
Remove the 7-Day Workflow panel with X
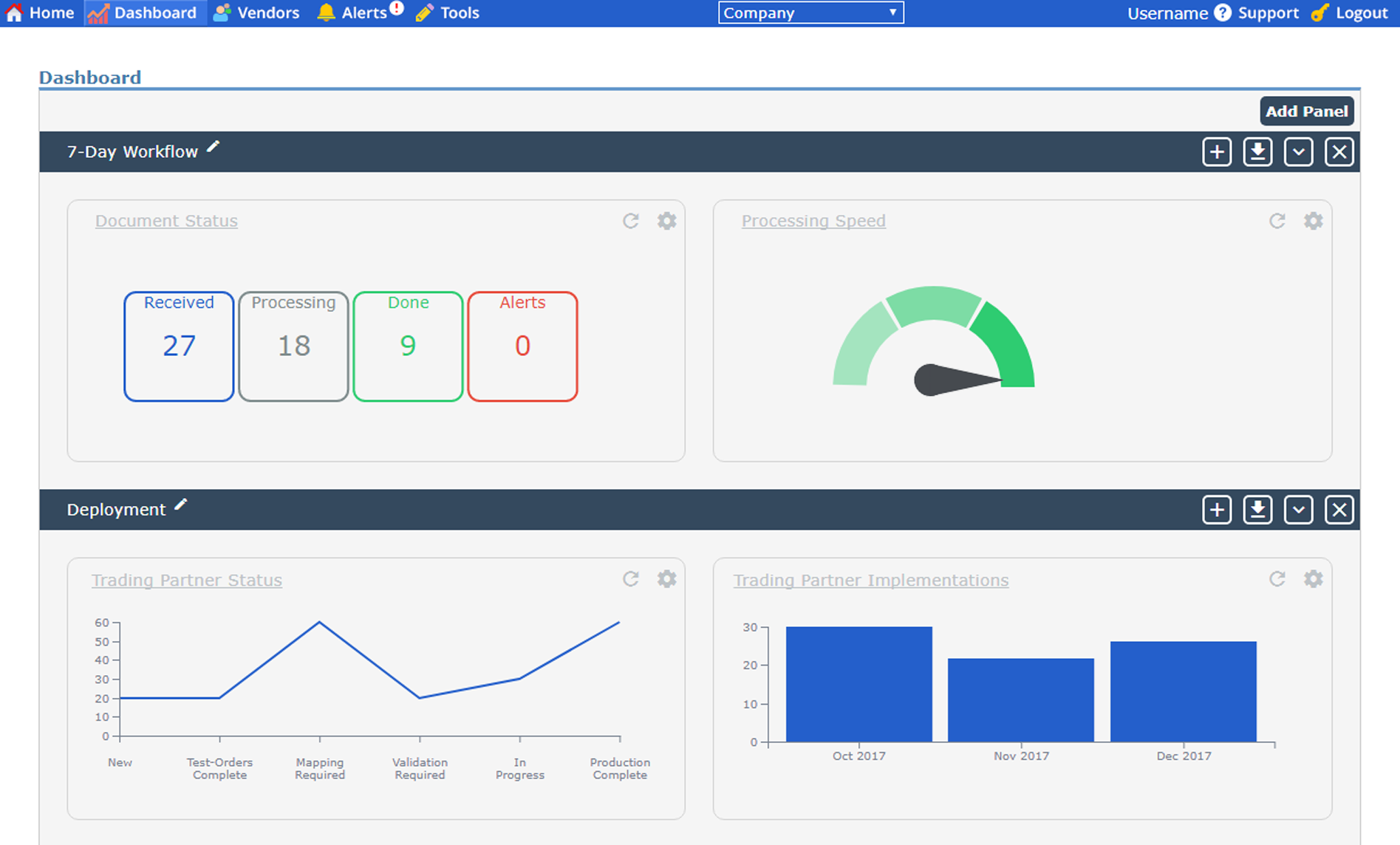click(1339, 152)
